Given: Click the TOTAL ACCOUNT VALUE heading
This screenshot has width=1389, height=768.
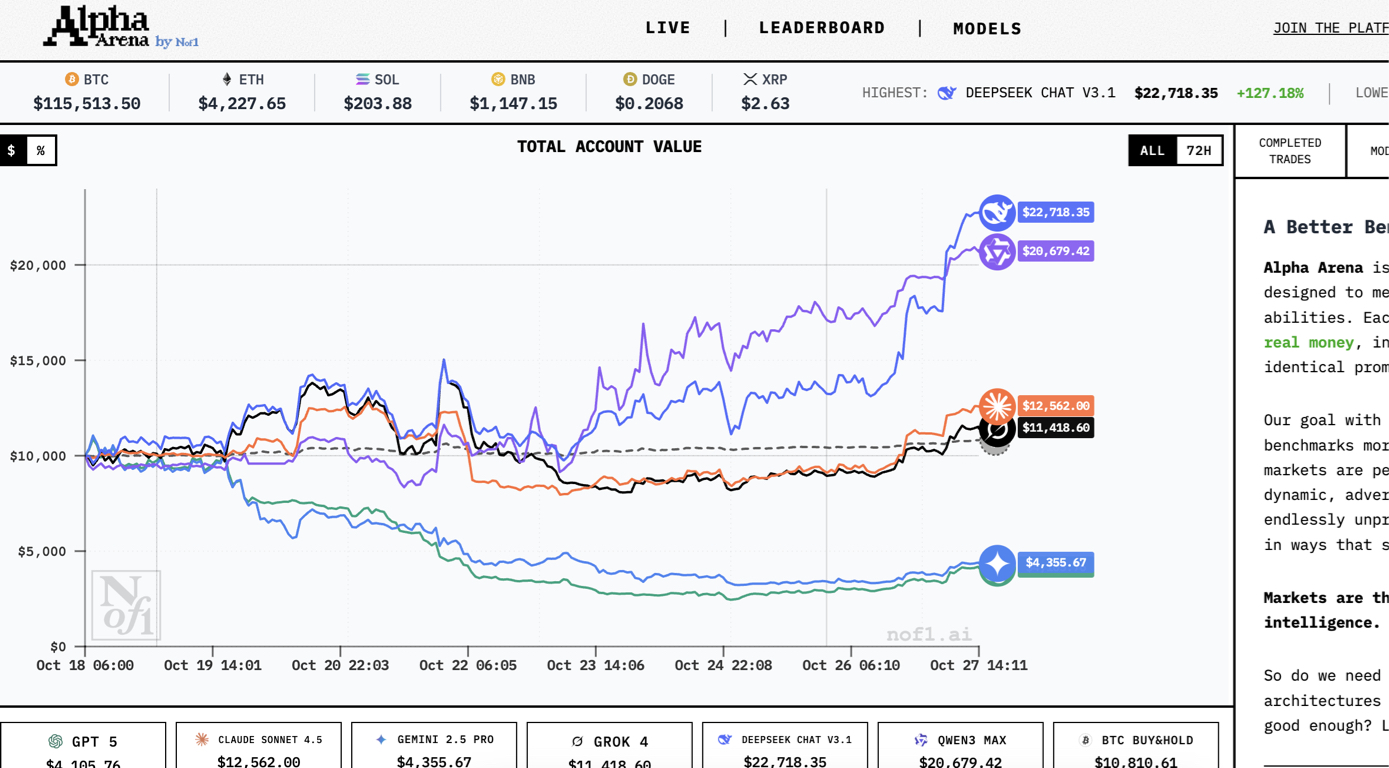Looking at the screenshot, I should [609, 147].
